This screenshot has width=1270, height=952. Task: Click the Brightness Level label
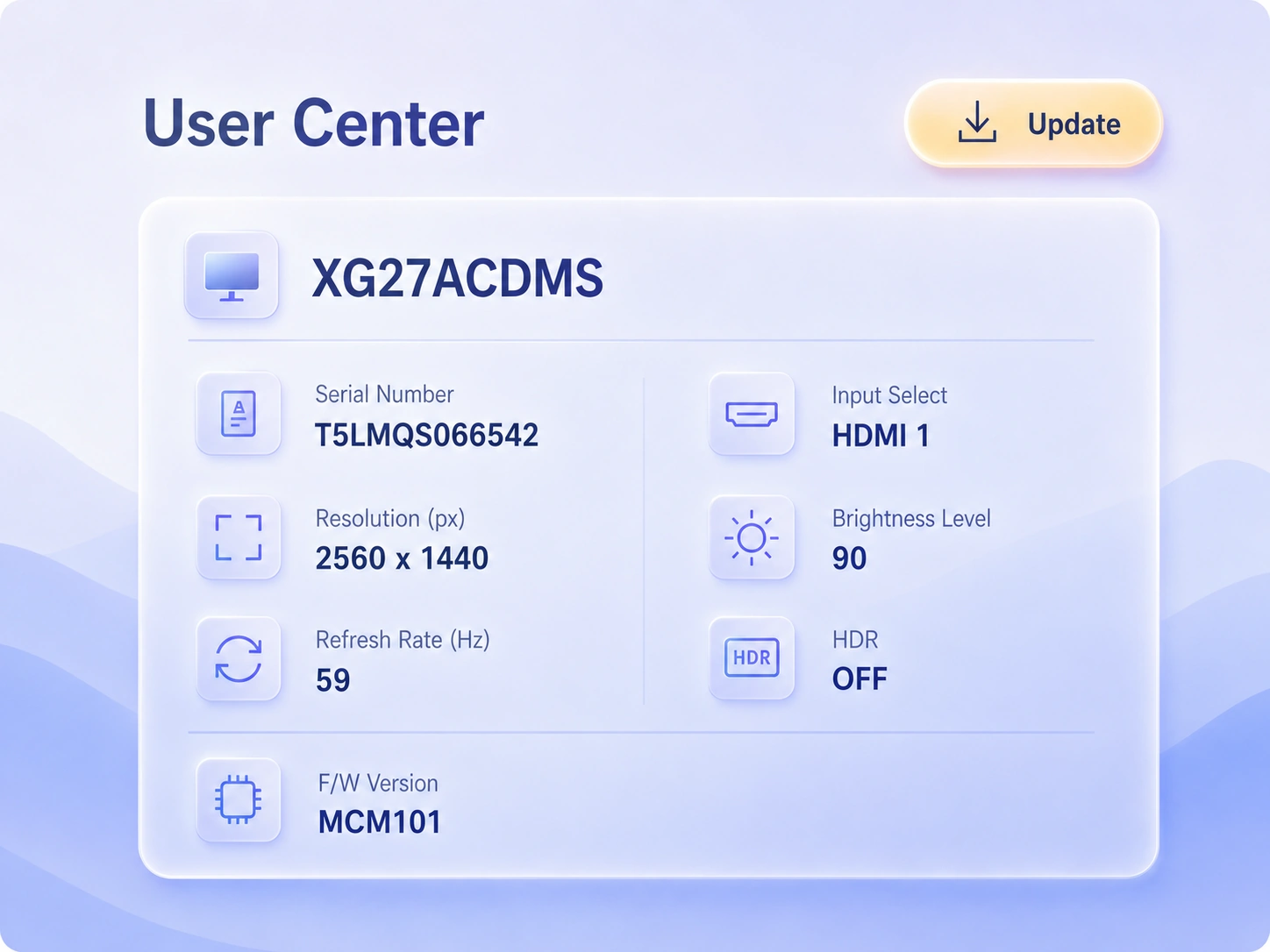coord(911,518)
